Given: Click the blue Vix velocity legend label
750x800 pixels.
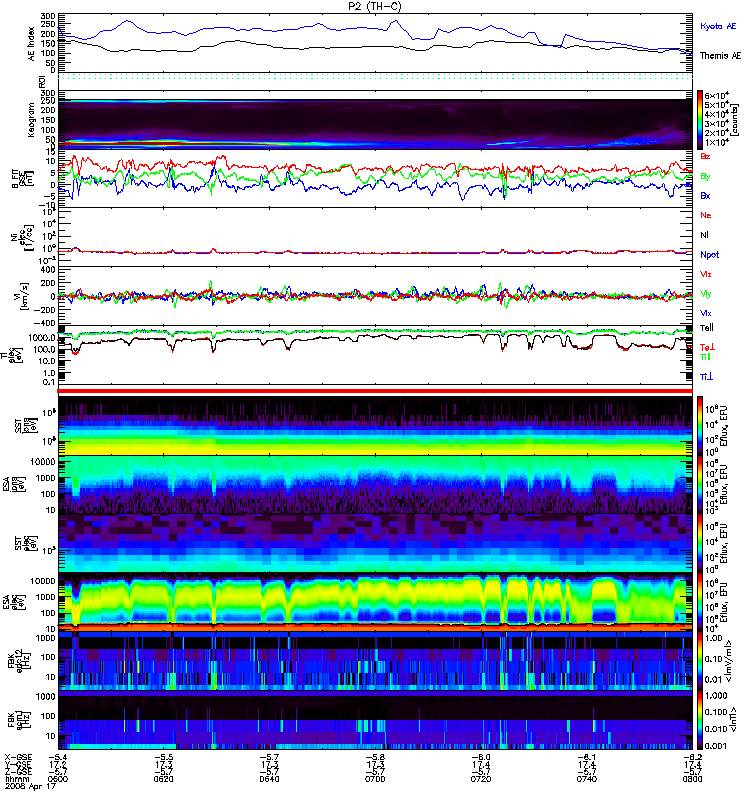Looking at the screenshot, I should (706, 313).
